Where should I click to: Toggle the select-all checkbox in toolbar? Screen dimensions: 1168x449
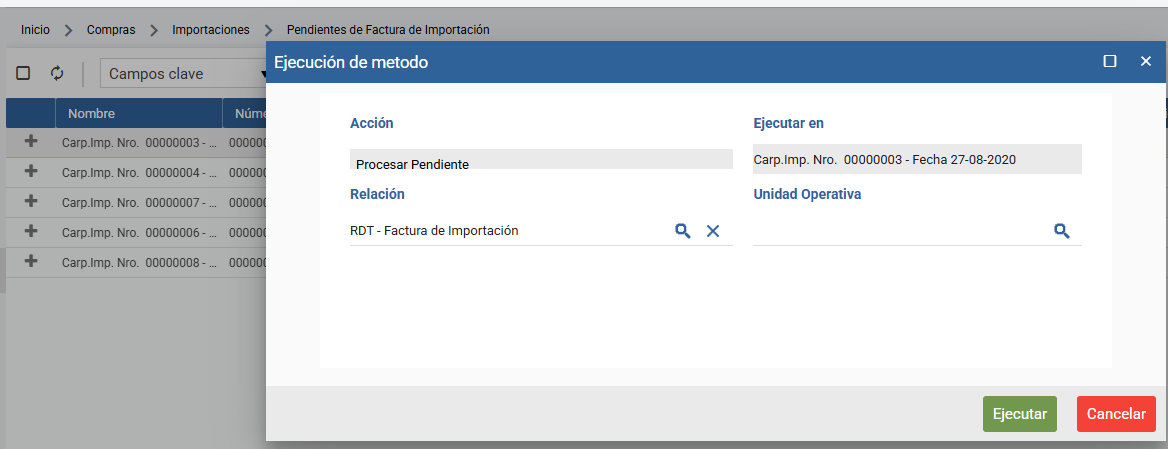(x=23, y=73)
